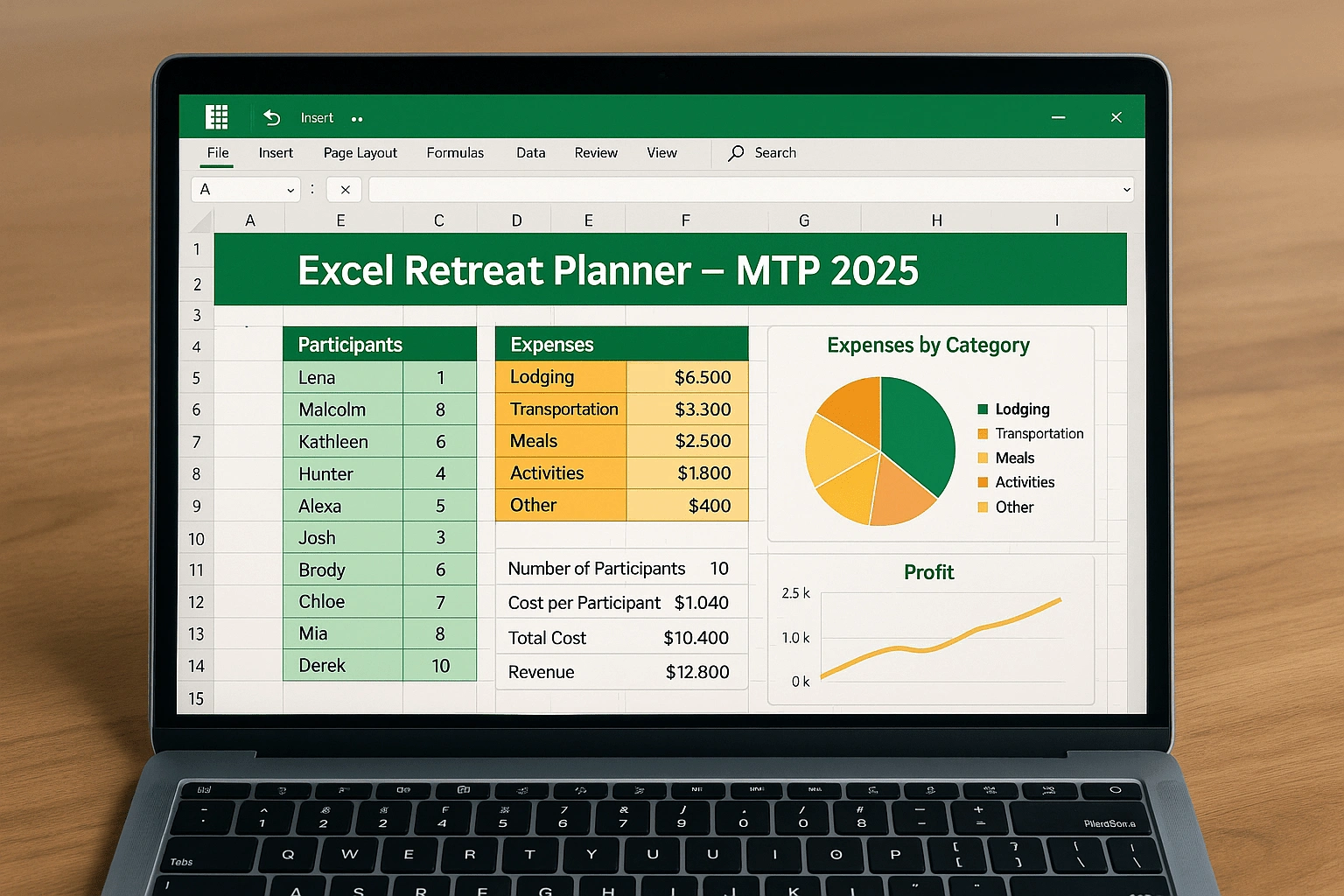The height and width of the screenshot is (896, 1344).
Task: Click the Cost per Participant value $1.040
Action: [x=702, y=603]
